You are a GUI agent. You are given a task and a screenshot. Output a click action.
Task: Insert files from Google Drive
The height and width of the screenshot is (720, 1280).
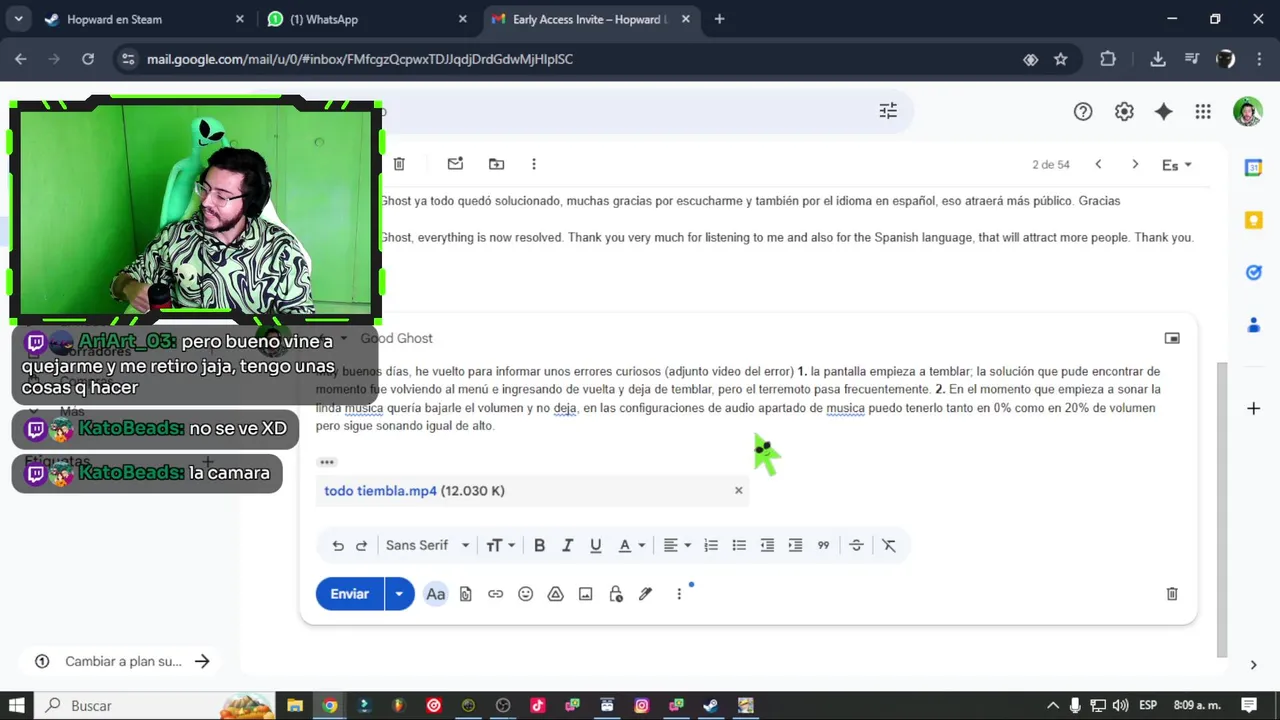[555, 594]
